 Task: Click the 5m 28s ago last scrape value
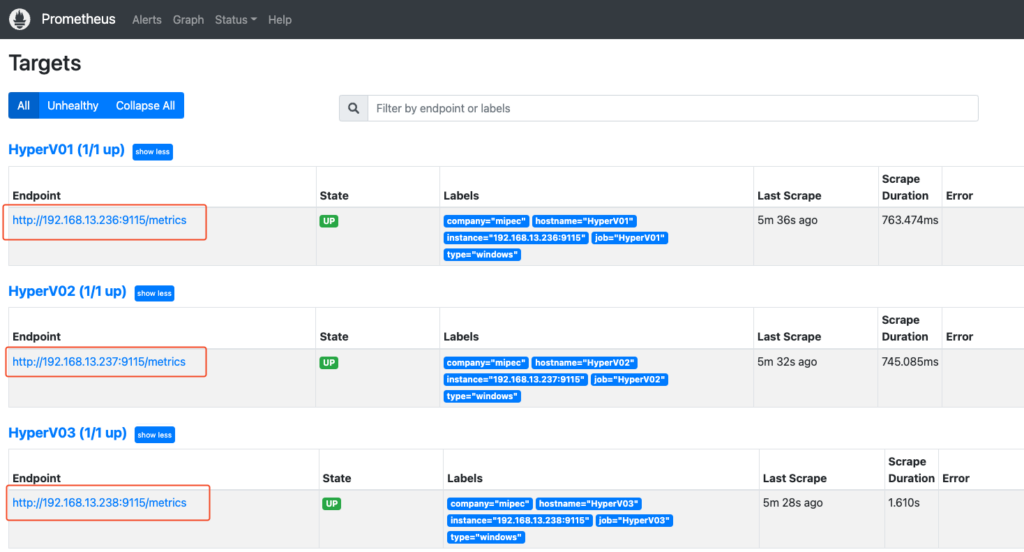coord(793,503)
